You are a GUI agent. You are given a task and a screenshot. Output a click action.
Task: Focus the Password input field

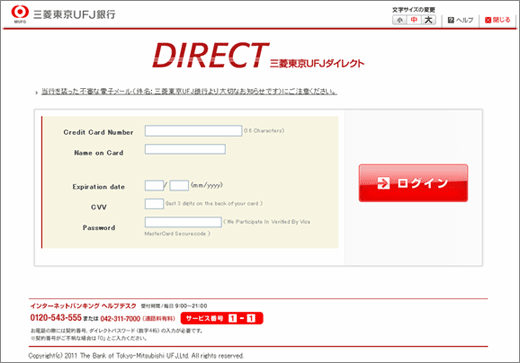(x=183, y=222)
